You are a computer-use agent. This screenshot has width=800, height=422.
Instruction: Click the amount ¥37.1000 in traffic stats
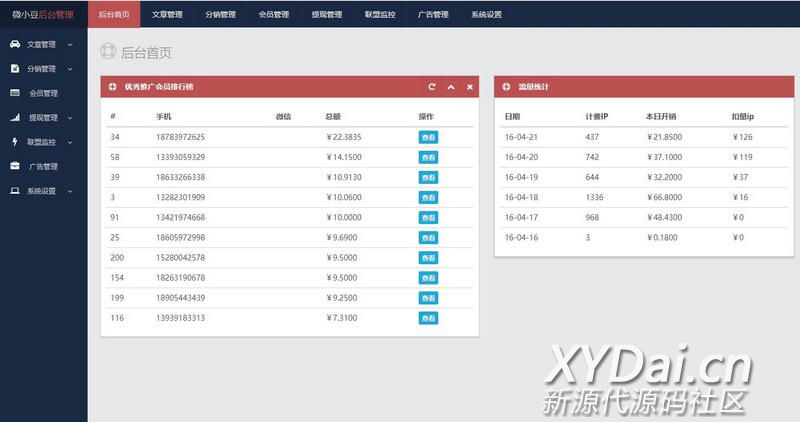[x=664, y=157]
